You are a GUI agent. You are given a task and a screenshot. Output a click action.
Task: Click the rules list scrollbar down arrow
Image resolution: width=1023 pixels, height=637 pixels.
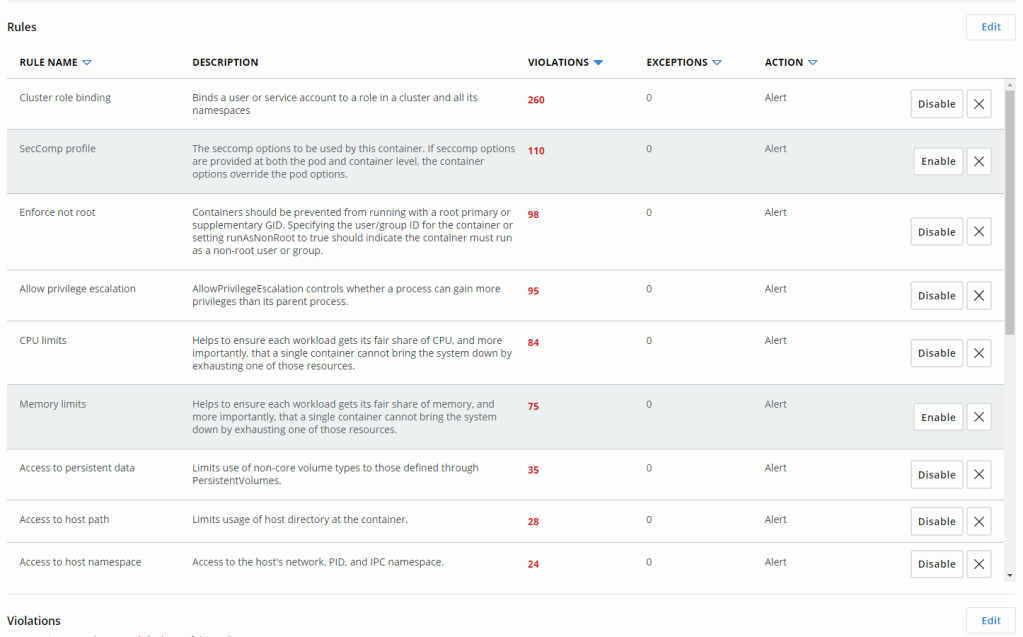1009,575
